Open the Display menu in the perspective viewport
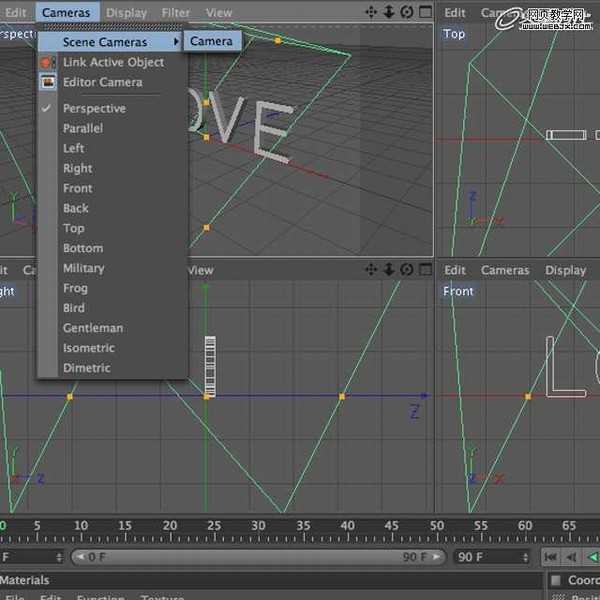Screen dimensions: 600x600 [126, 13]
